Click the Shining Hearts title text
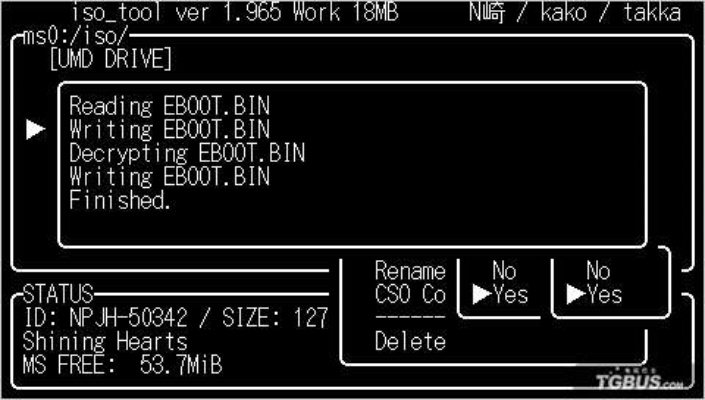The image size is (705, 400). [105, 341]
